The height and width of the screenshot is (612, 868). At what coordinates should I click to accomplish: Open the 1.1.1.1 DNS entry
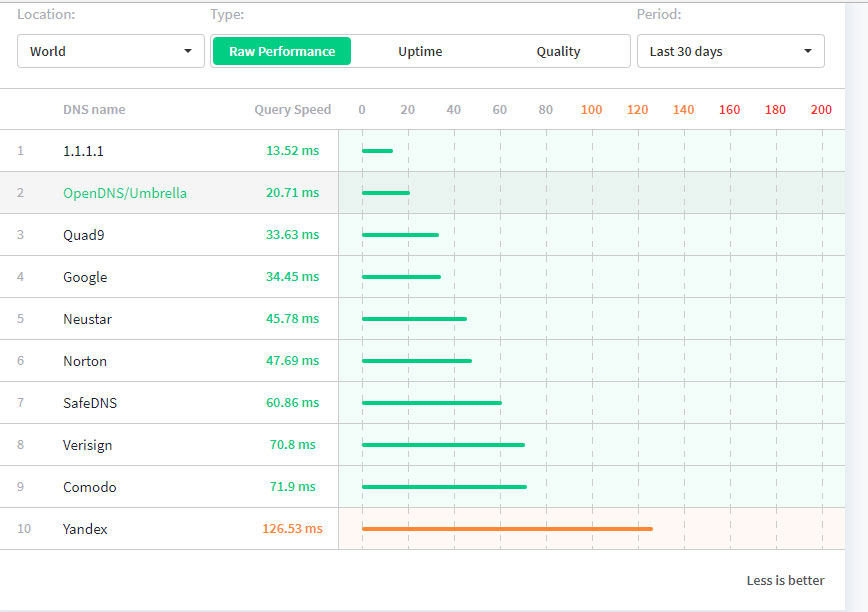click(83, 151)
